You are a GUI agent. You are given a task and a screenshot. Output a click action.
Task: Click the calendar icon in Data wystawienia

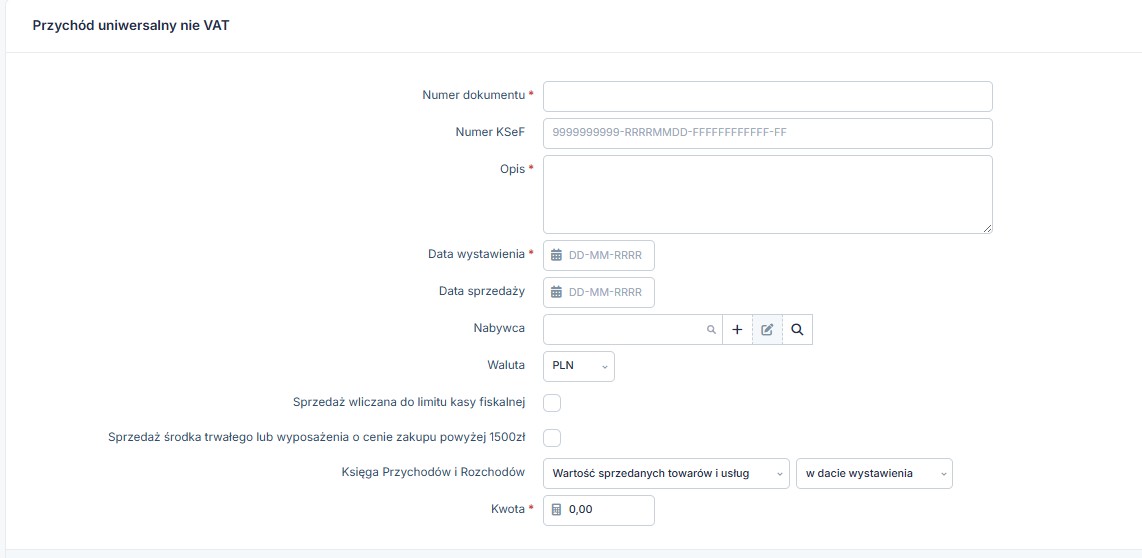[x=557, y=256]
